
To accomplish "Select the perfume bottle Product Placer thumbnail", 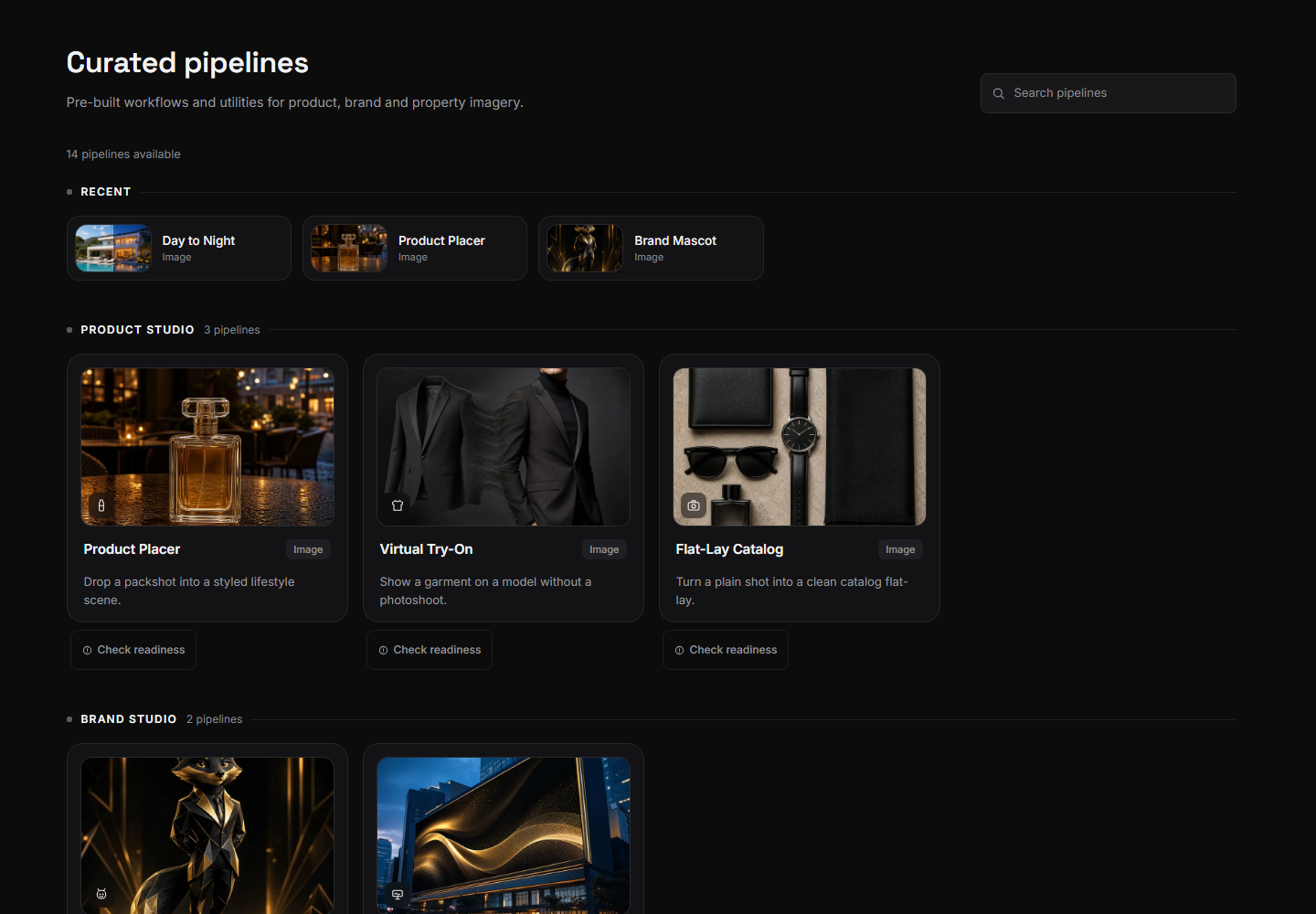I will coord(207,447).
